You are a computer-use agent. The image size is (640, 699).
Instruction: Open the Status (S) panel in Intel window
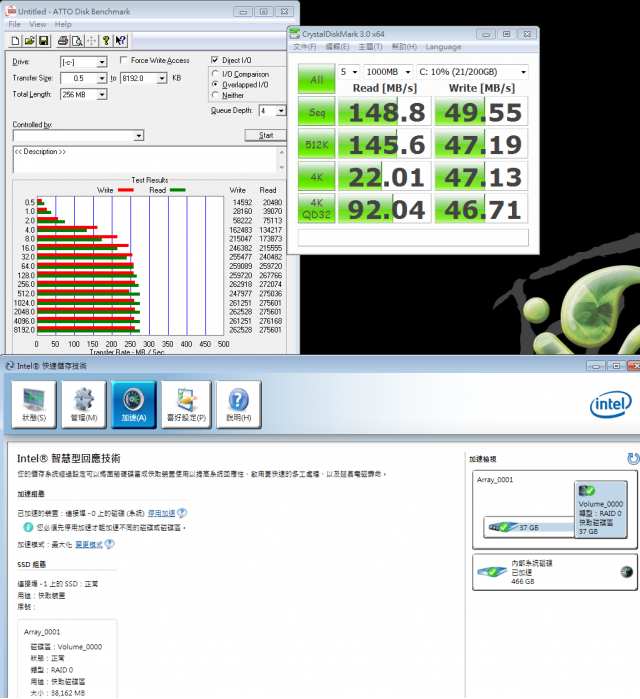(x=34, y=404)
